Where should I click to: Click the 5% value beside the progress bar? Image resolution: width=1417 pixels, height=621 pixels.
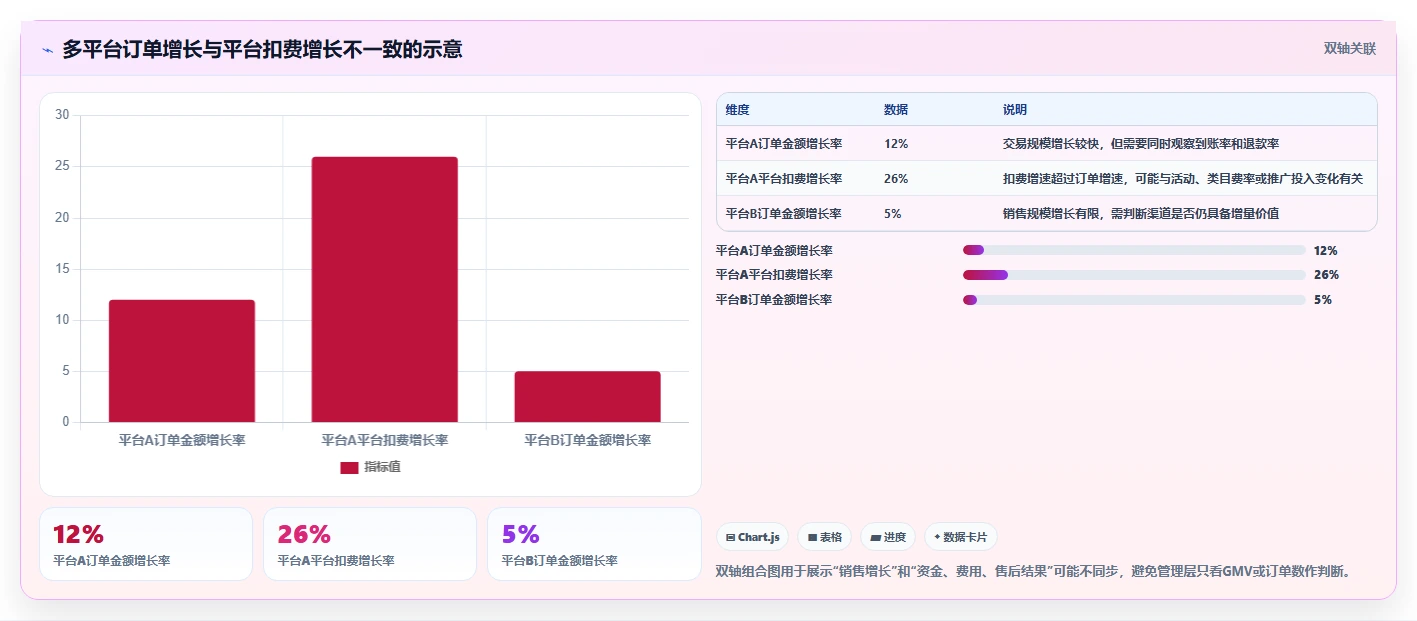1323,300
